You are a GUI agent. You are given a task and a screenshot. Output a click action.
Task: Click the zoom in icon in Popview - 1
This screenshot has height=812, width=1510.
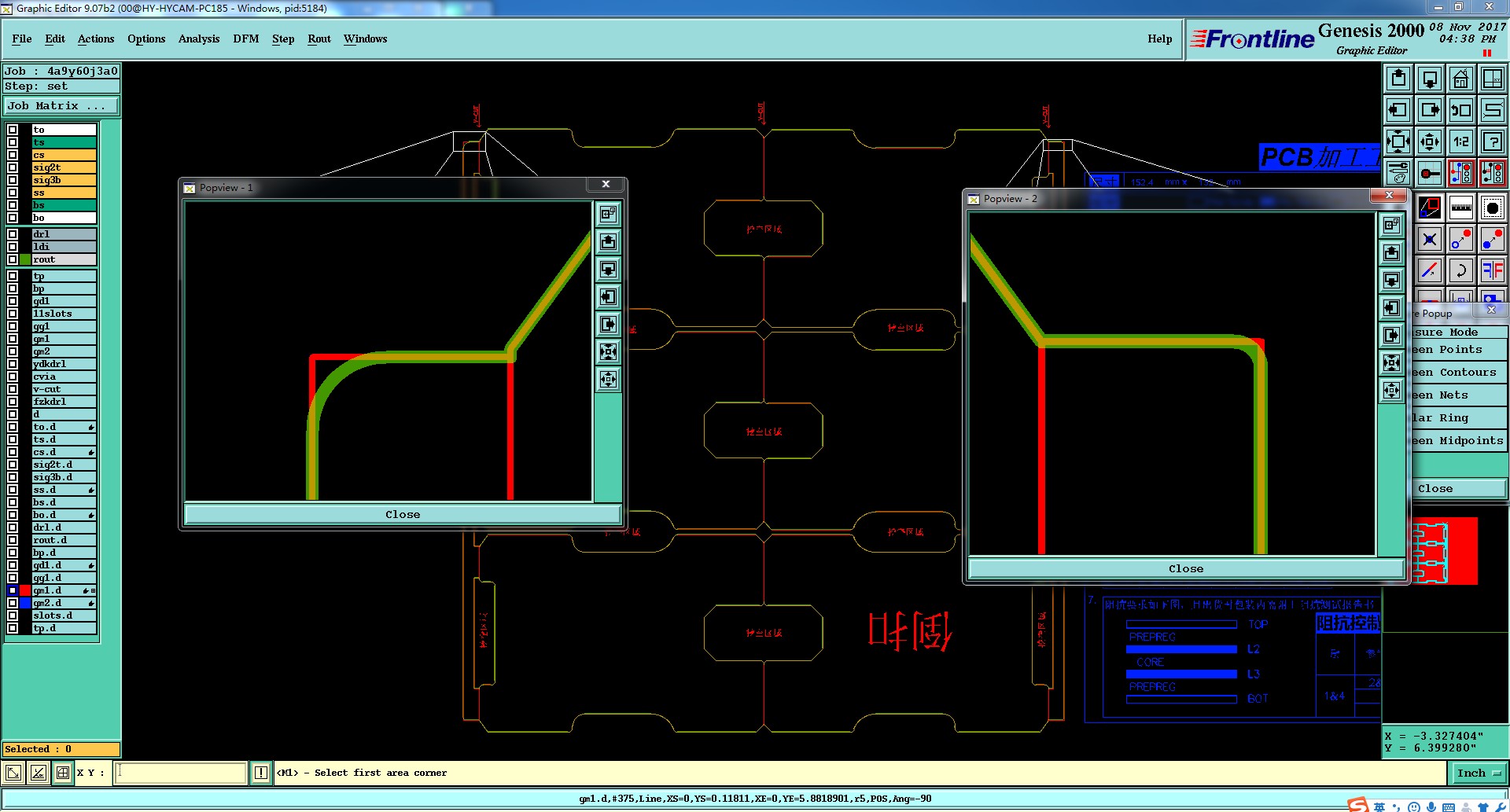(x=609, y=351)
